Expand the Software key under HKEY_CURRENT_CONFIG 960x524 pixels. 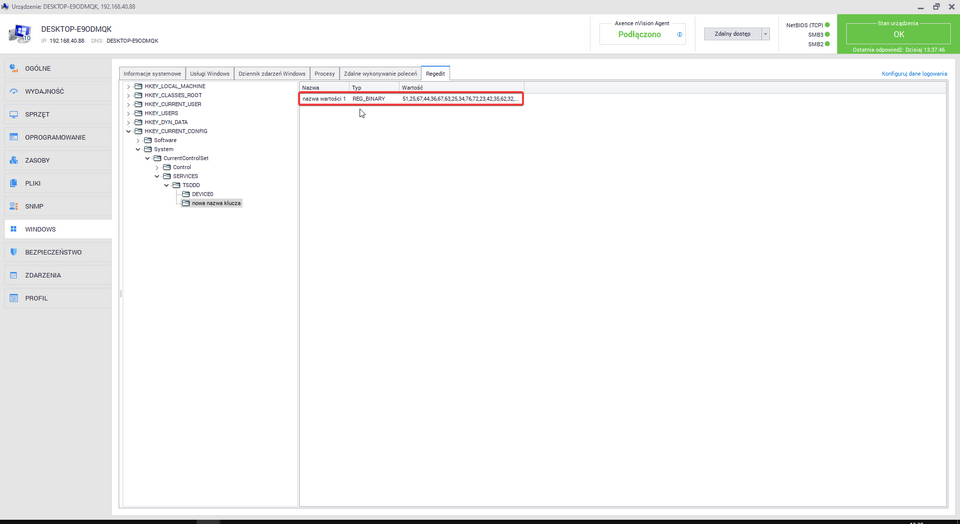138,141
